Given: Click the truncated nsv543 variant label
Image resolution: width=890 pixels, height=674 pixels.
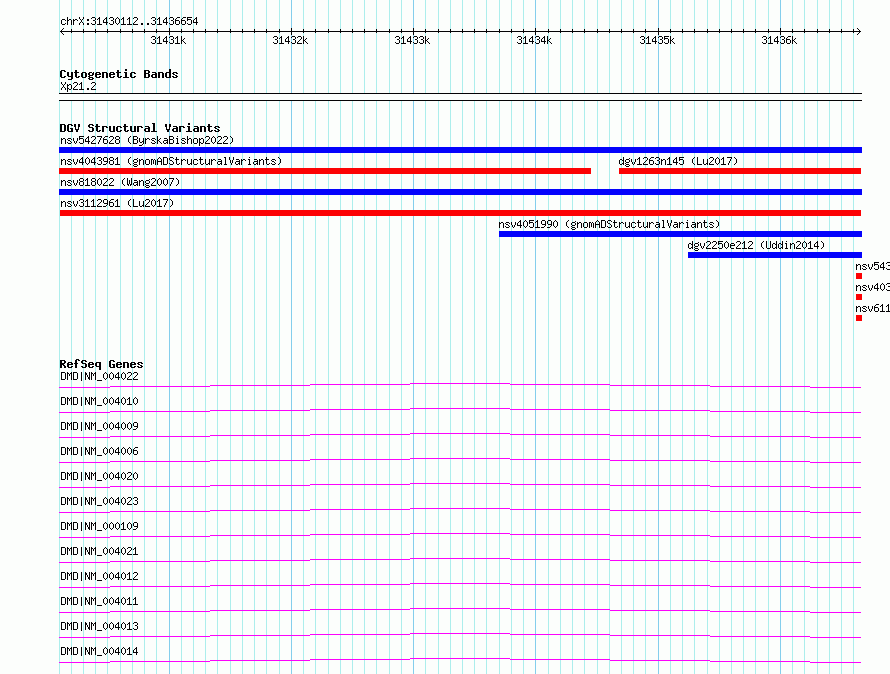Looking at the screenshot, I should [x=872, y=266].
